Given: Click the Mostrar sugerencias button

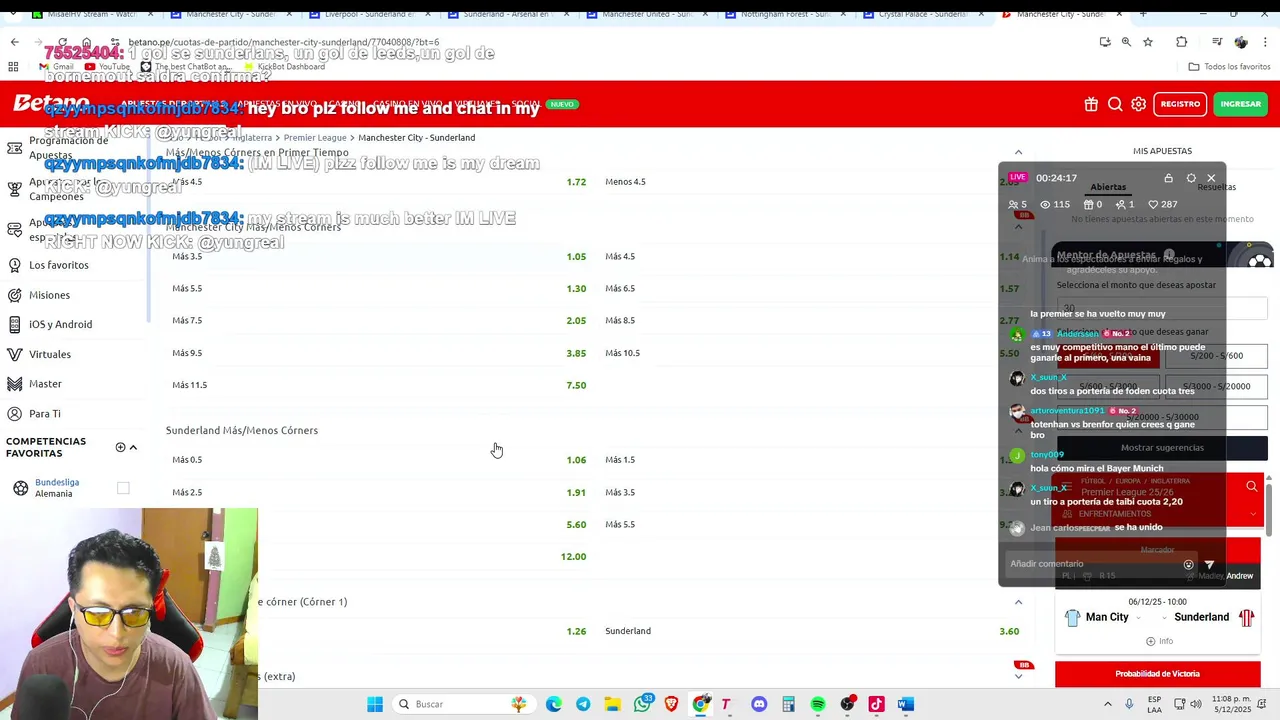Looking at the screenshot, I should pos(1162,448).
